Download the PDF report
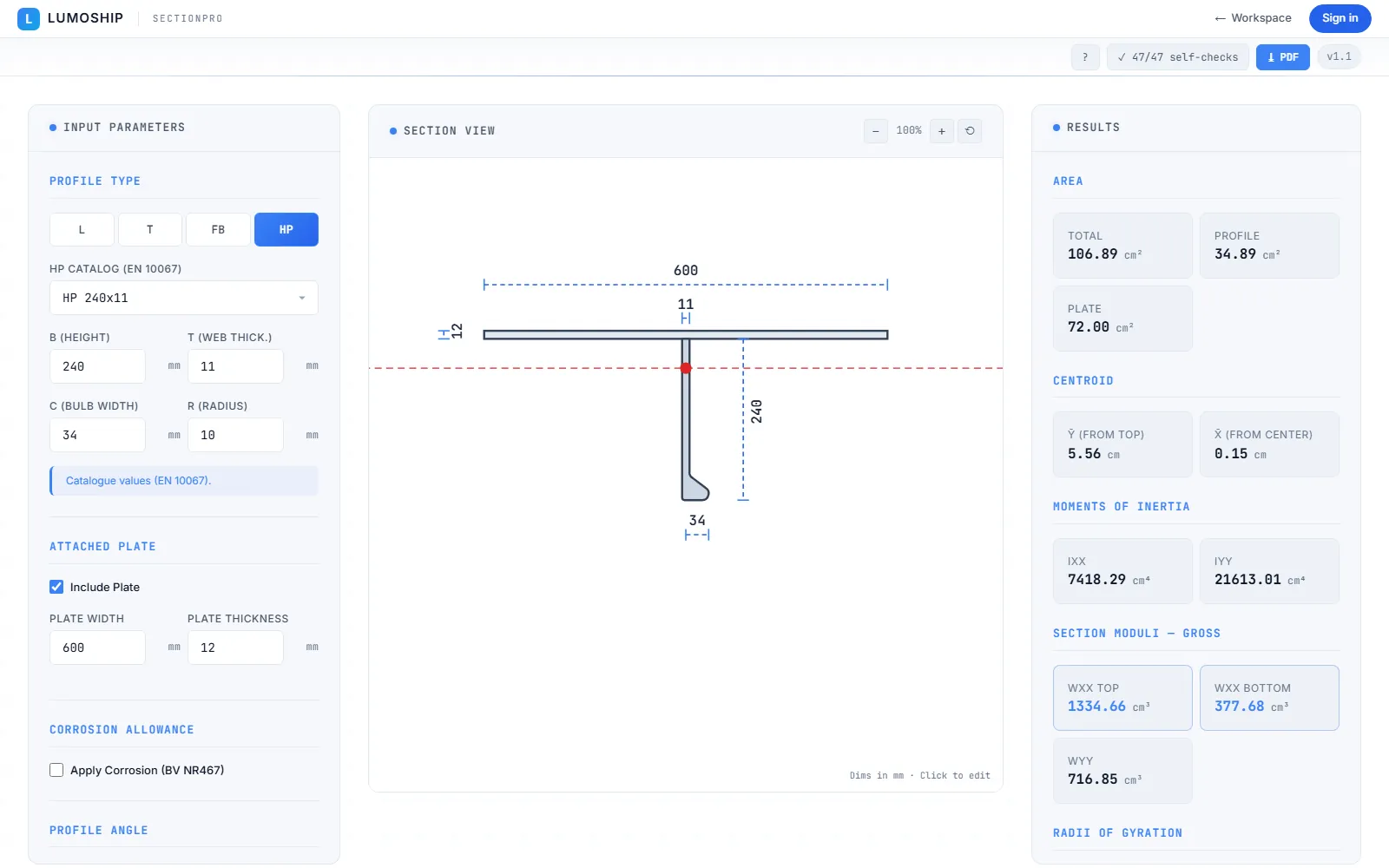Viewport: 1389px width, 868px height. click(x=1283, y=57)
